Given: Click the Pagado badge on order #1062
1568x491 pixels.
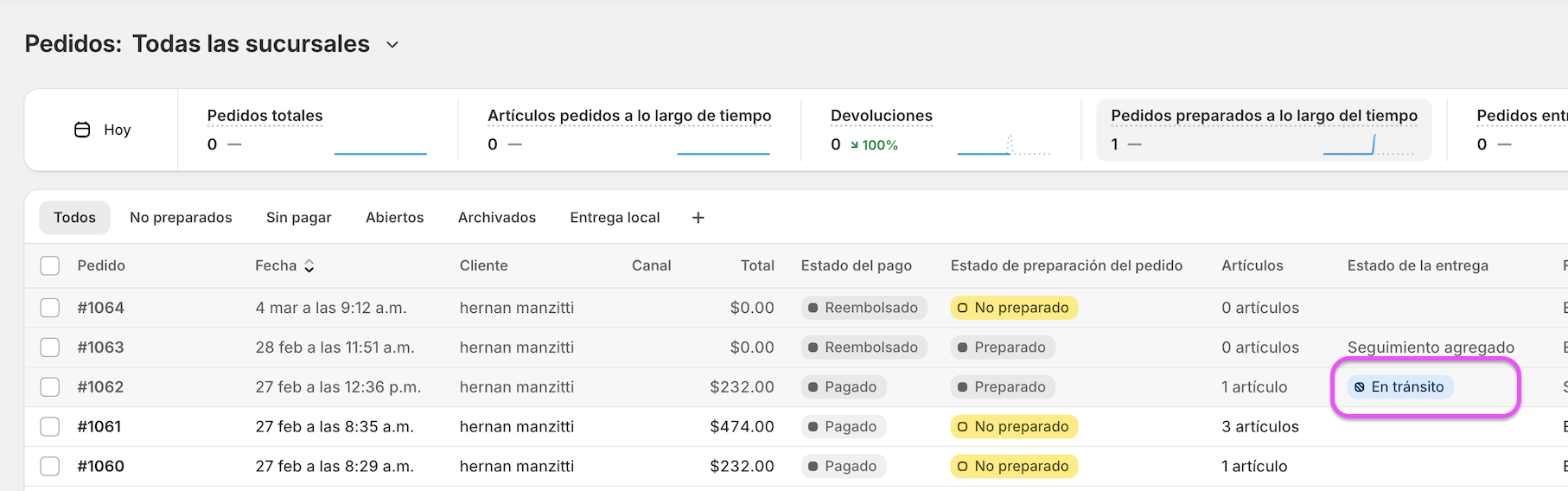Looking at the screenshot, I should [843, 387].
